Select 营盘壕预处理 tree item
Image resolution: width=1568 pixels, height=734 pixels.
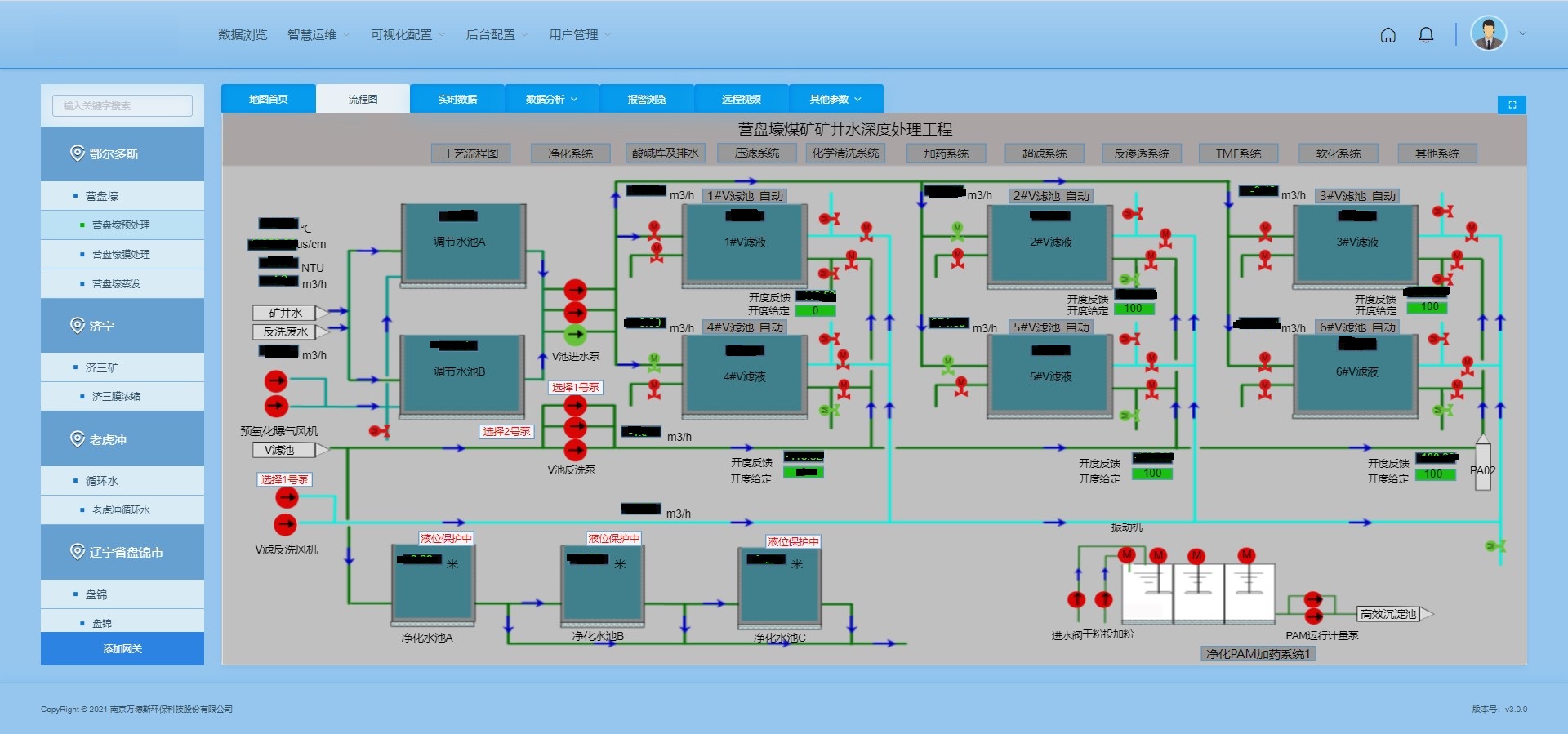point(122,225)
